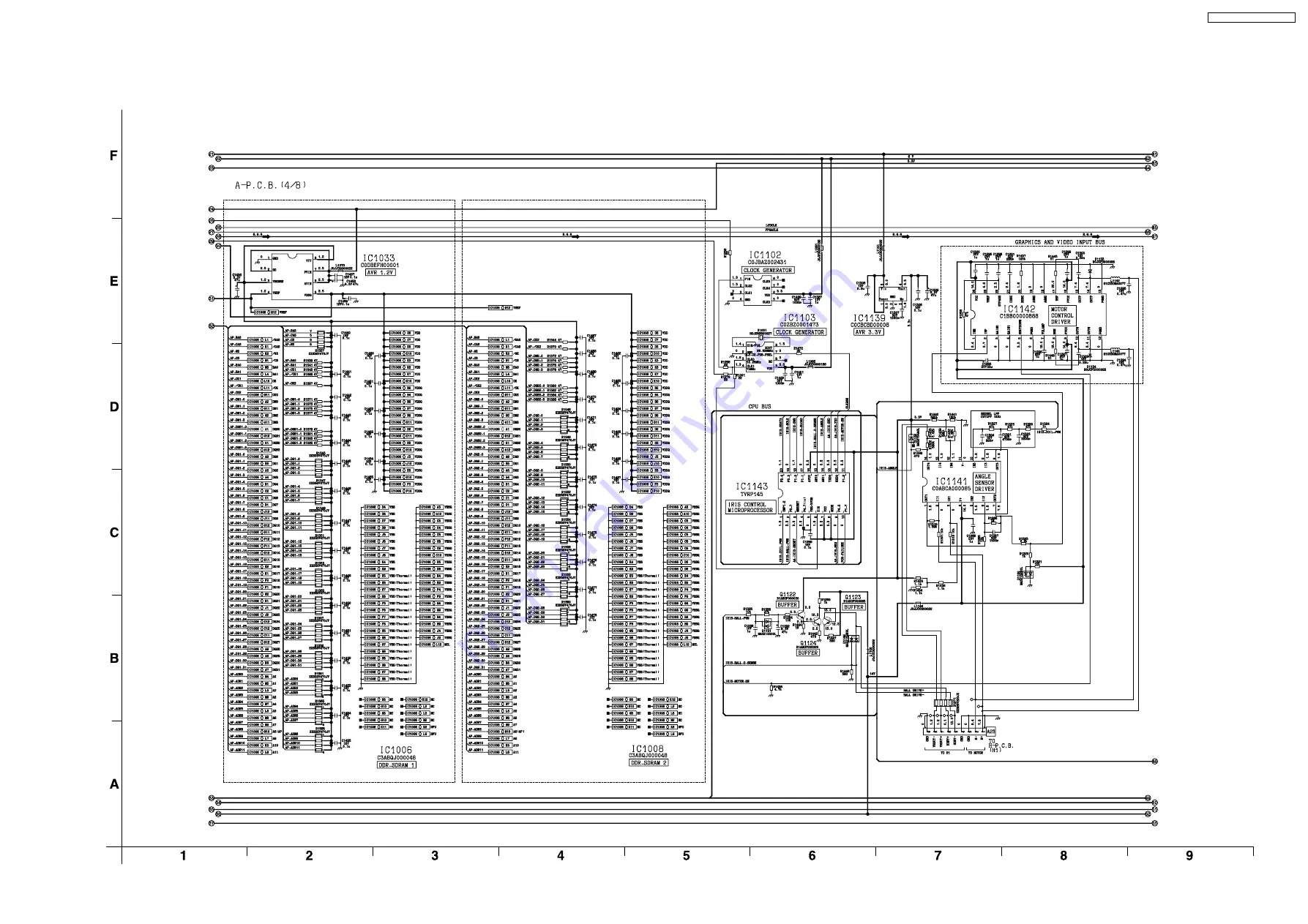Viewport: 1308px width, 924px height.
Task: Click the IC1102 chip label
Action: (x=765, y=255)
